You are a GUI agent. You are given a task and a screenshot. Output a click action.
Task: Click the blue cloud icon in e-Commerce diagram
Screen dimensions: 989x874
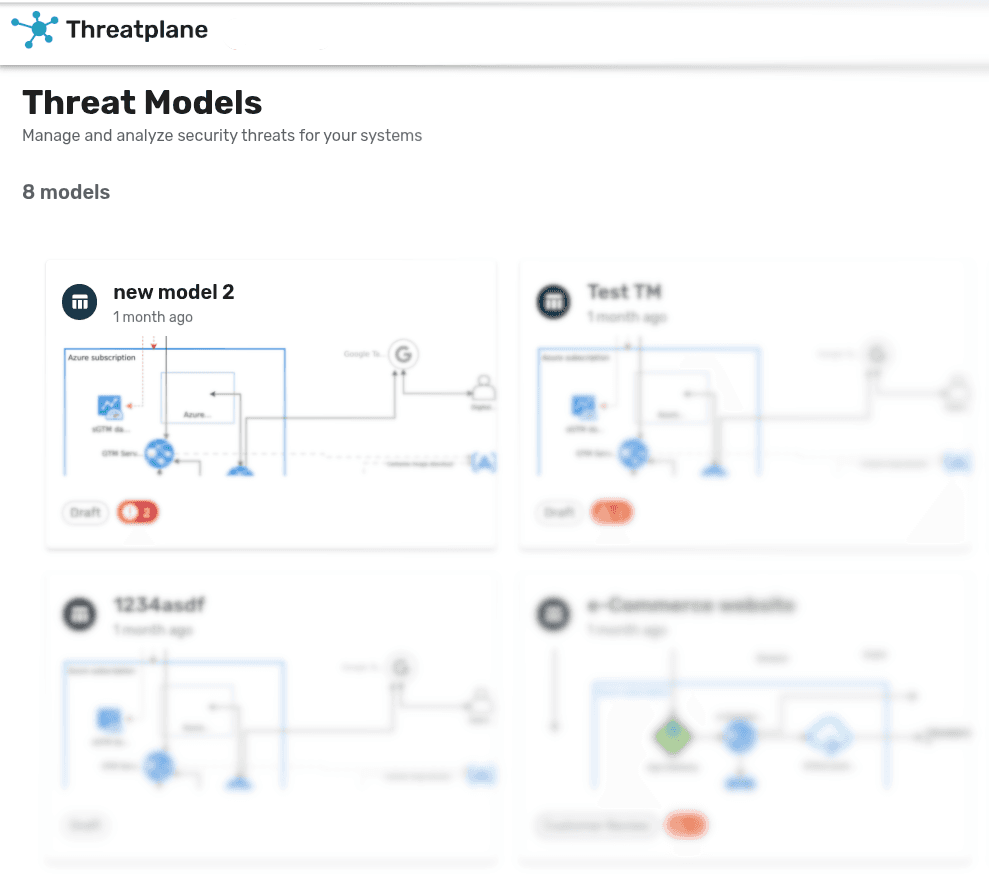(828, 736)
